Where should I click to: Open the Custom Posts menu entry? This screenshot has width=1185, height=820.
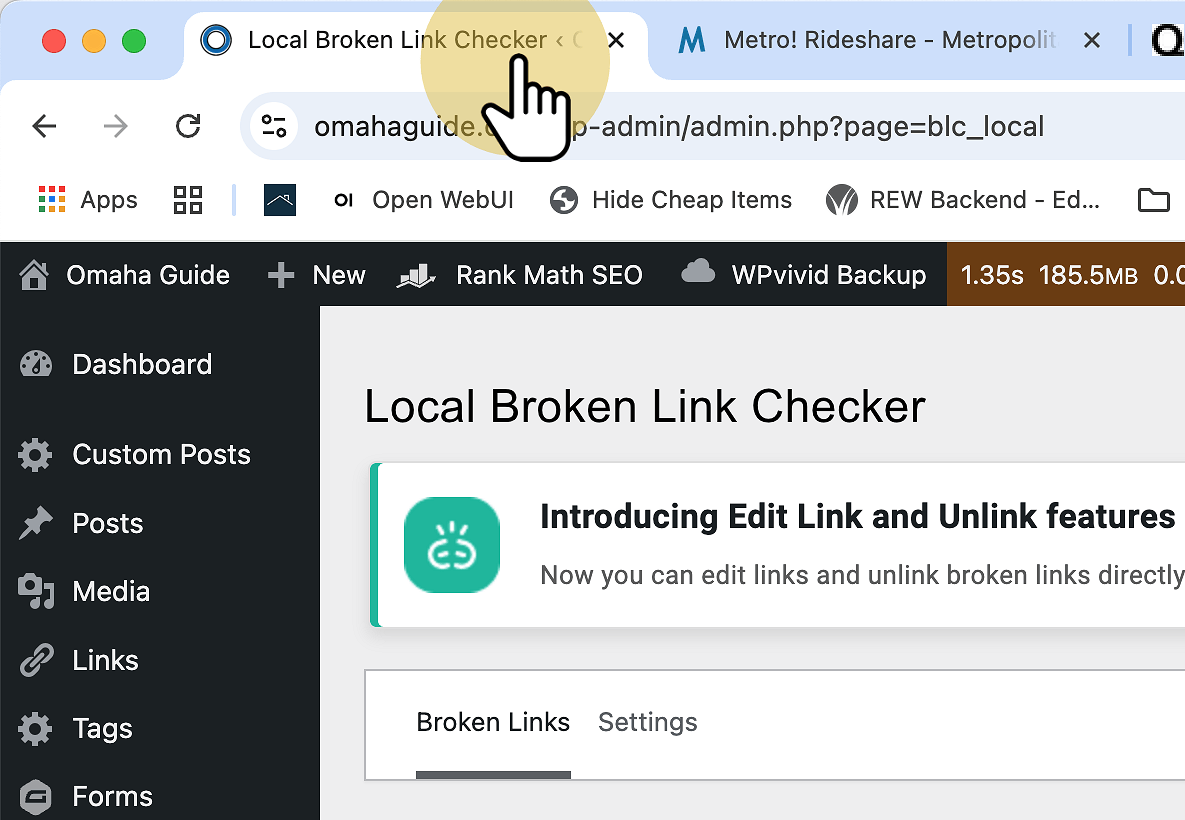coord(161,455)
